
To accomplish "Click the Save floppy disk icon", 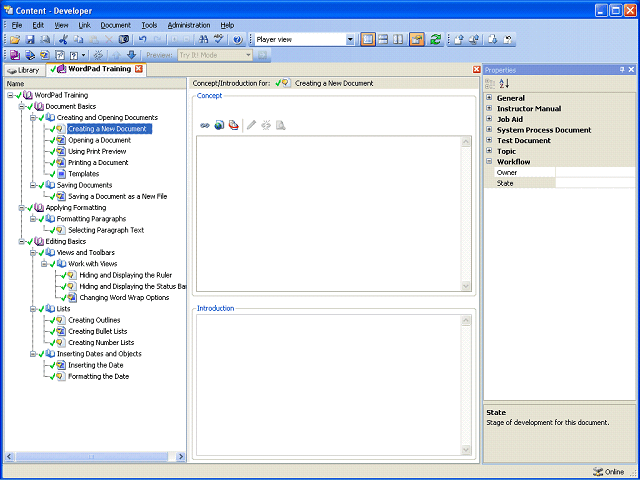I will point(30,40).
